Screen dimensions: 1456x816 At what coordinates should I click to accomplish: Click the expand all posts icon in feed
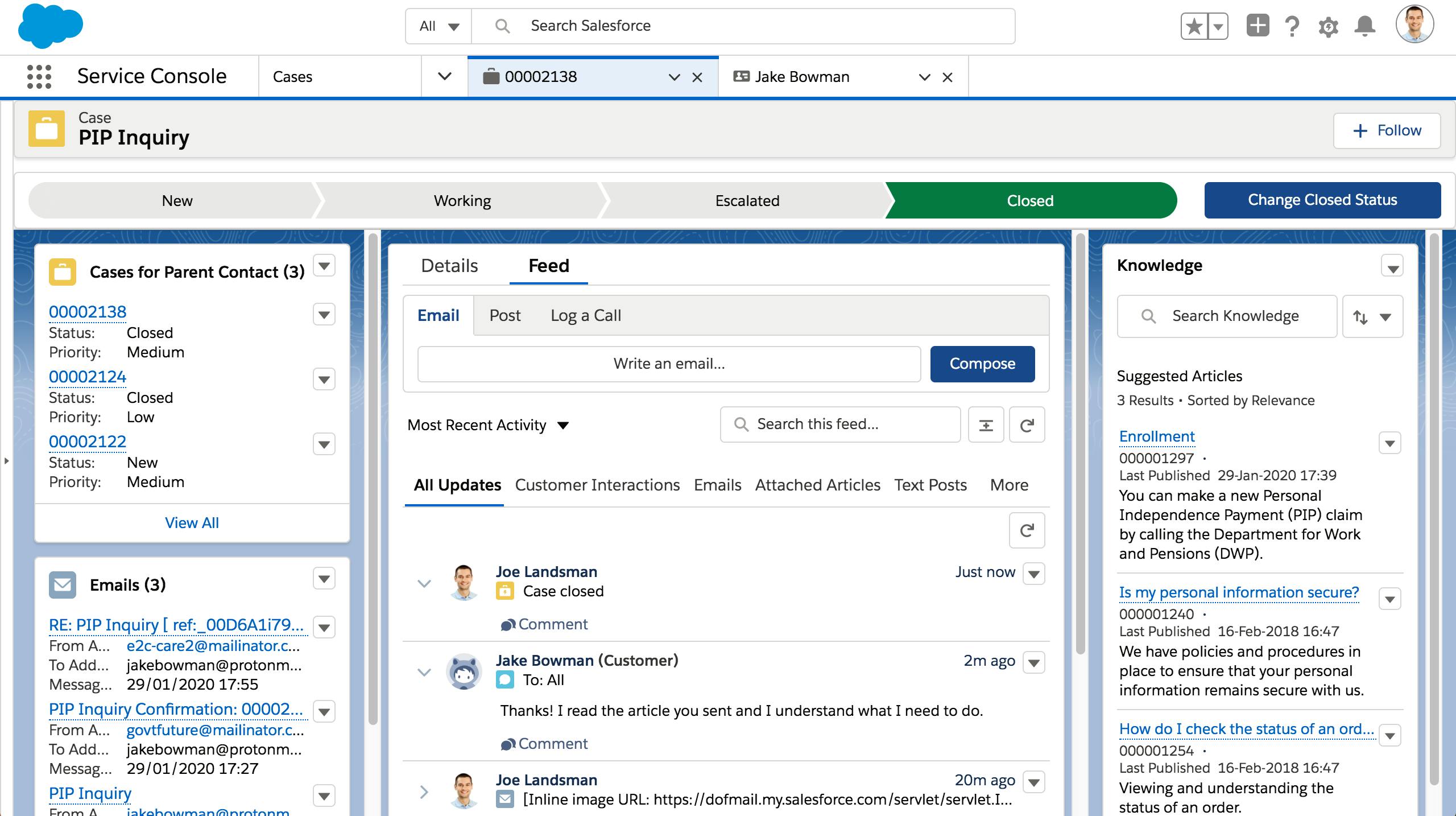coord(986,425)
